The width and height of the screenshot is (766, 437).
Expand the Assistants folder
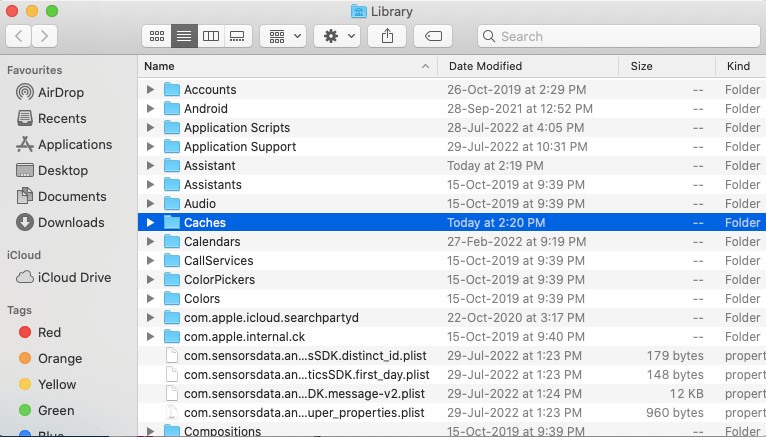tap(150, 185)
